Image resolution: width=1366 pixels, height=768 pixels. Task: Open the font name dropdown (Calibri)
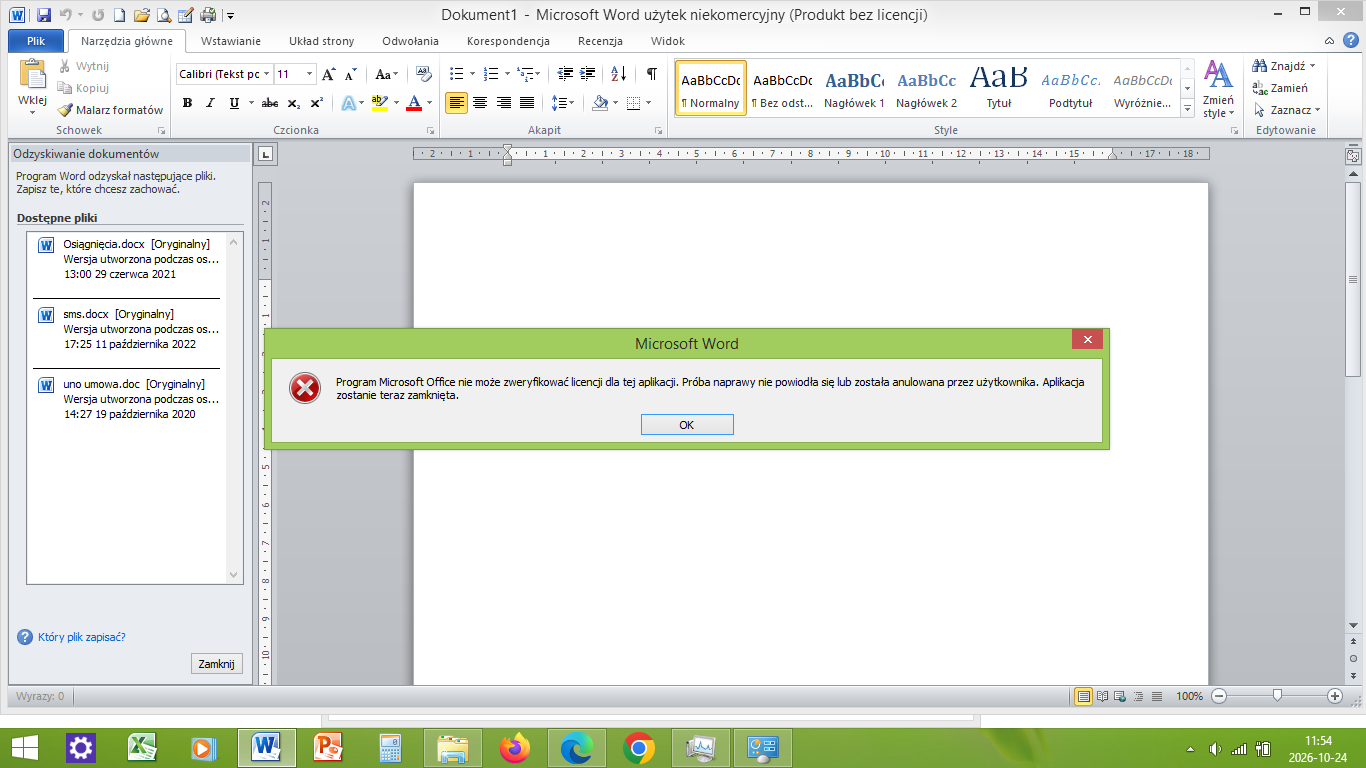coord(266,74)
